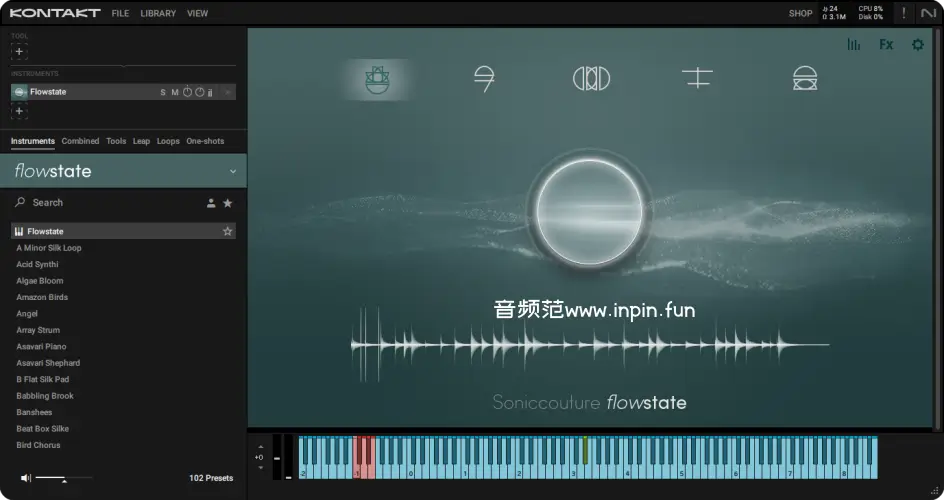Switch to the Combined browser tab

click(80, 141)
